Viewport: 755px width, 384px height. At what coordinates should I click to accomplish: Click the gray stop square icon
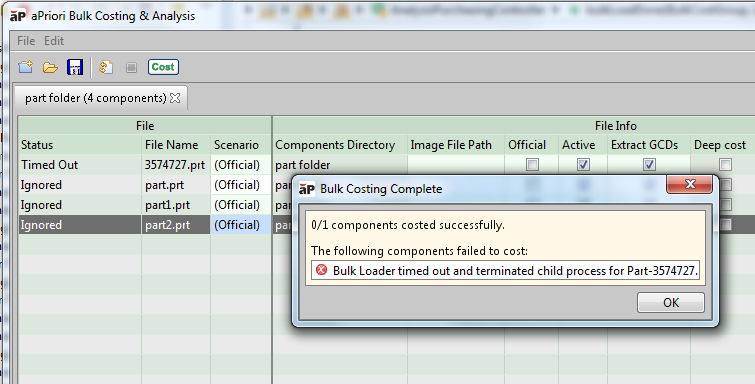coord(131,67)
